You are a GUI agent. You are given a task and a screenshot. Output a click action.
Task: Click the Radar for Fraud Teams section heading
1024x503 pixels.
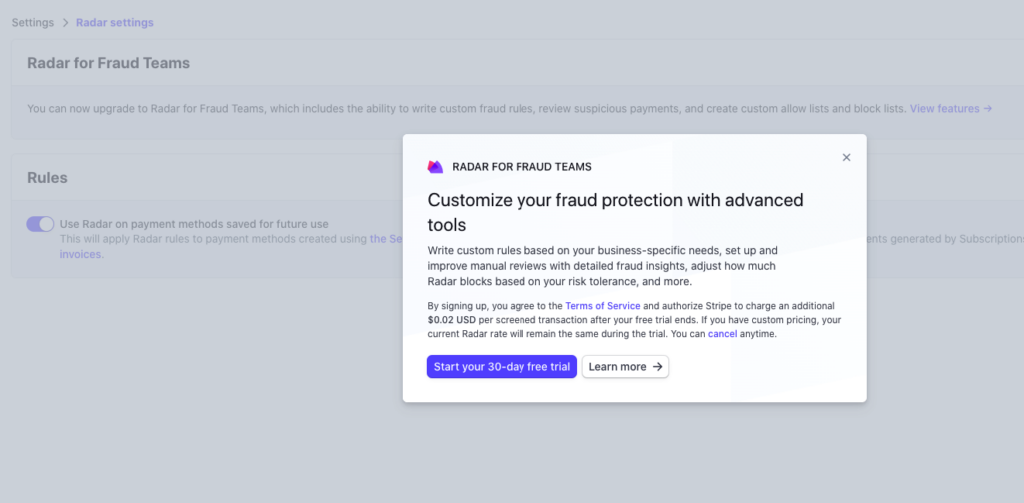(108, 63)
